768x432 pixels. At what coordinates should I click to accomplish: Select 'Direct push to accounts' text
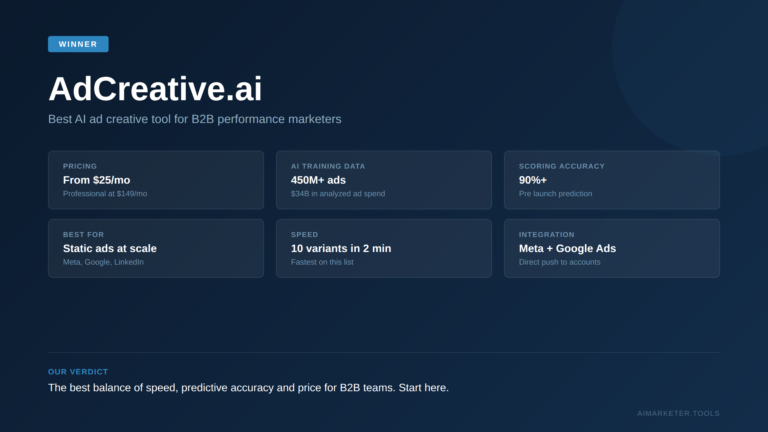point(559,262)
